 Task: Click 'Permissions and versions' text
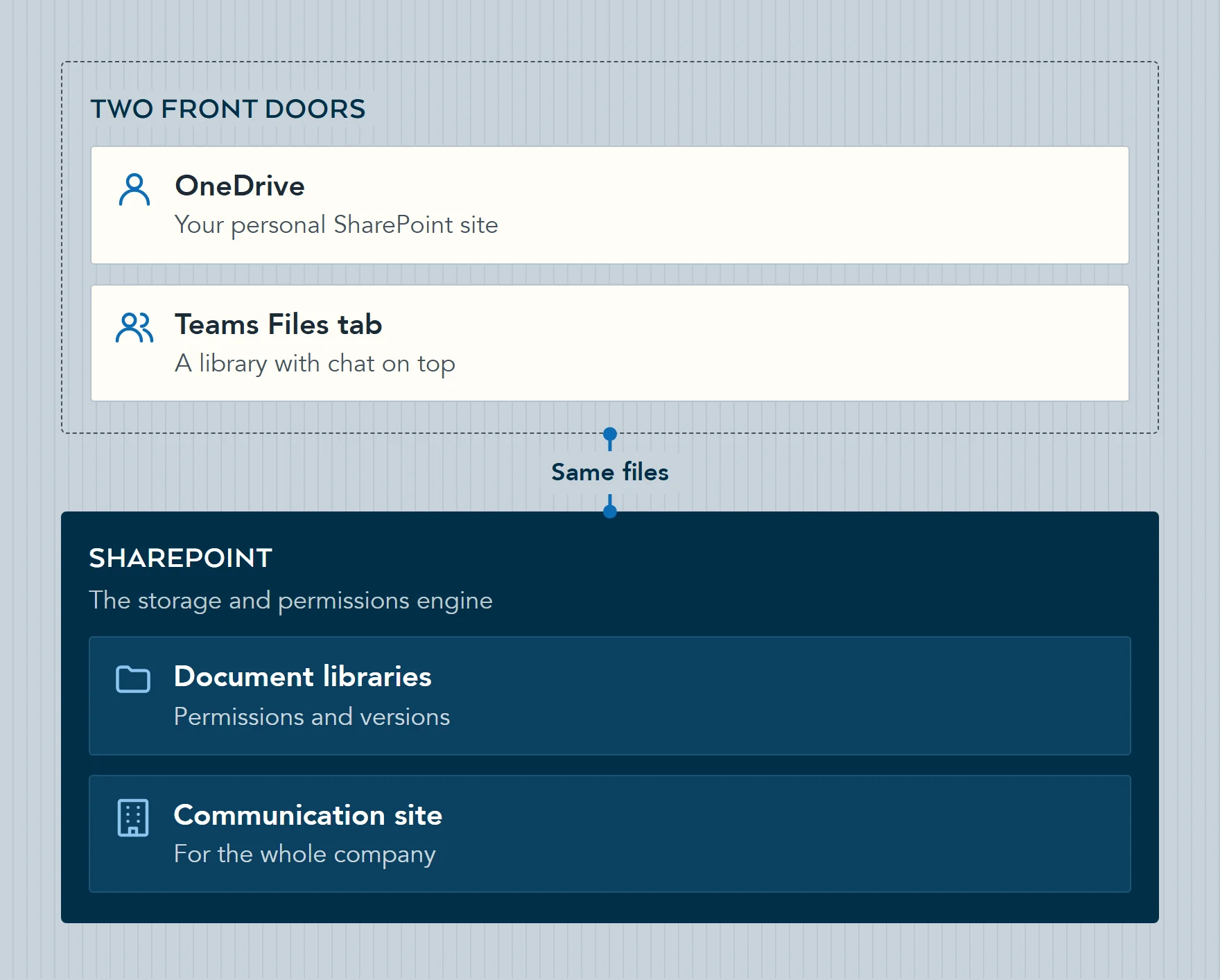(x=312, y=717)
